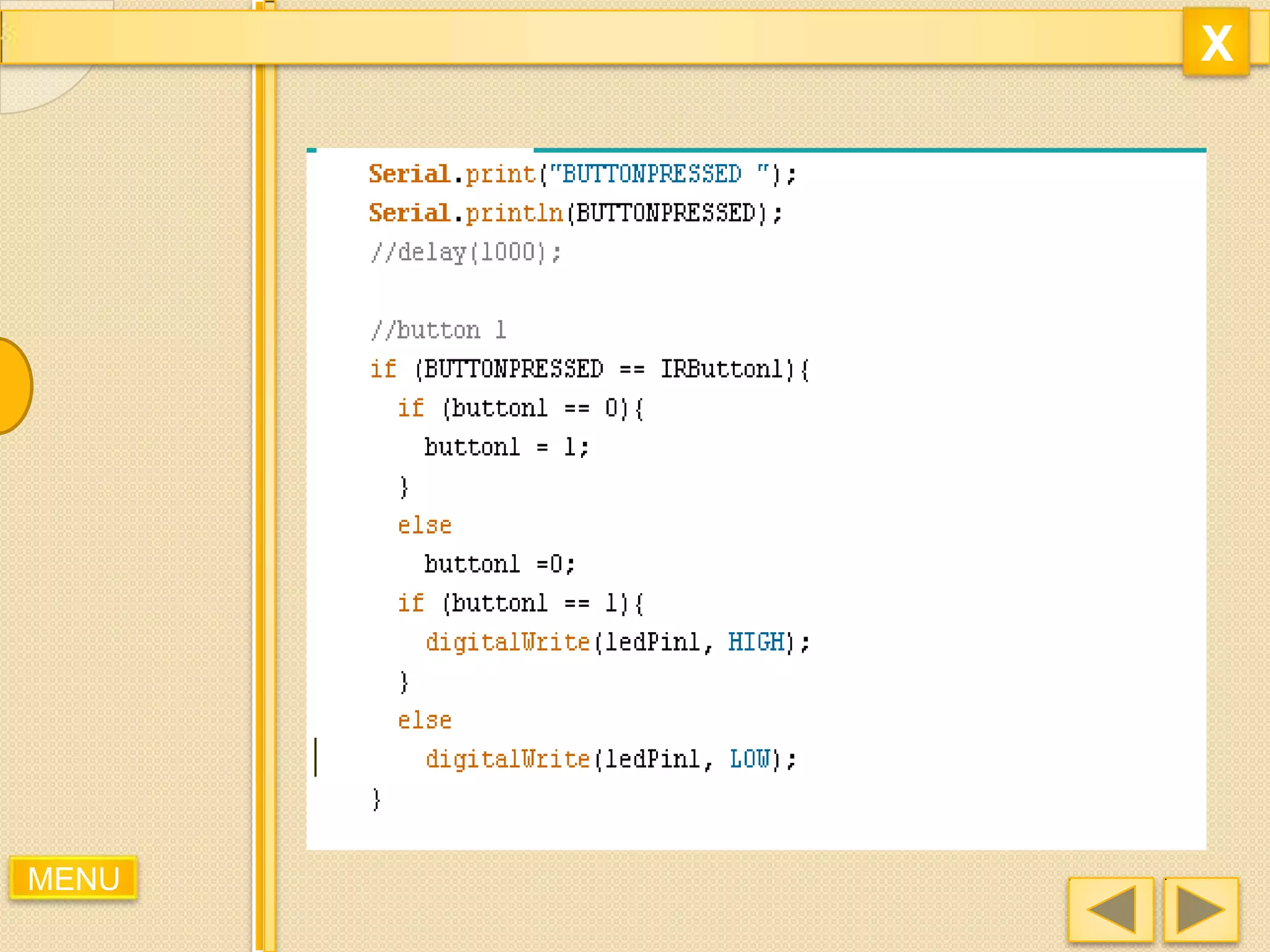Image resolution: width=1270 pixels, height=952 pixels.
Task: Click the blue HIGH keyword
Action: 756,642
